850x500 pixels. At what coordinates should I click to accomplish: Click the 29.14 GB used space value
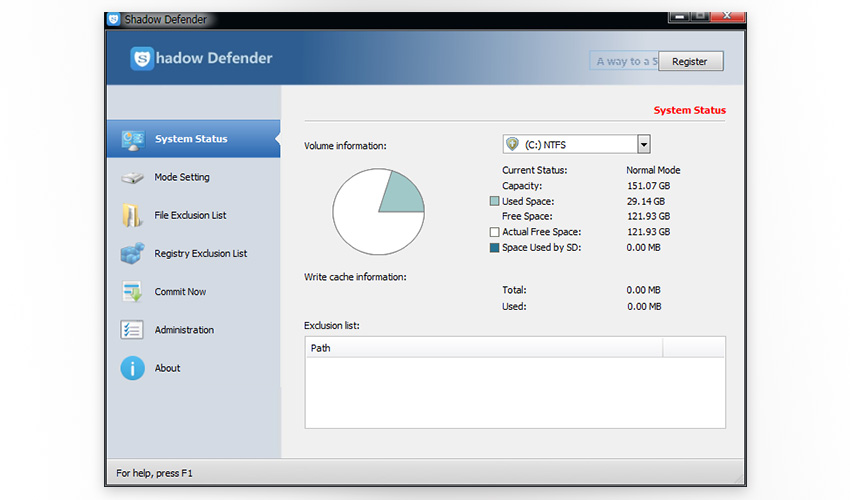pos(646,201)
